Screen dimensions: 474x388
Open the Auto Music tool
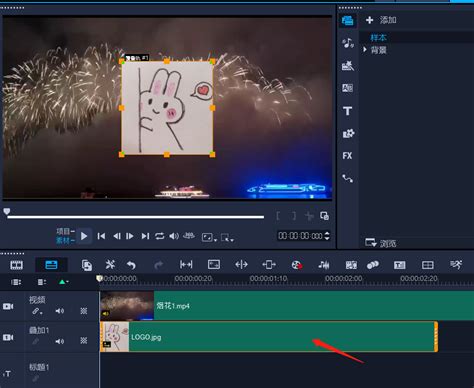pyautogui.click(x=351, y=265)
